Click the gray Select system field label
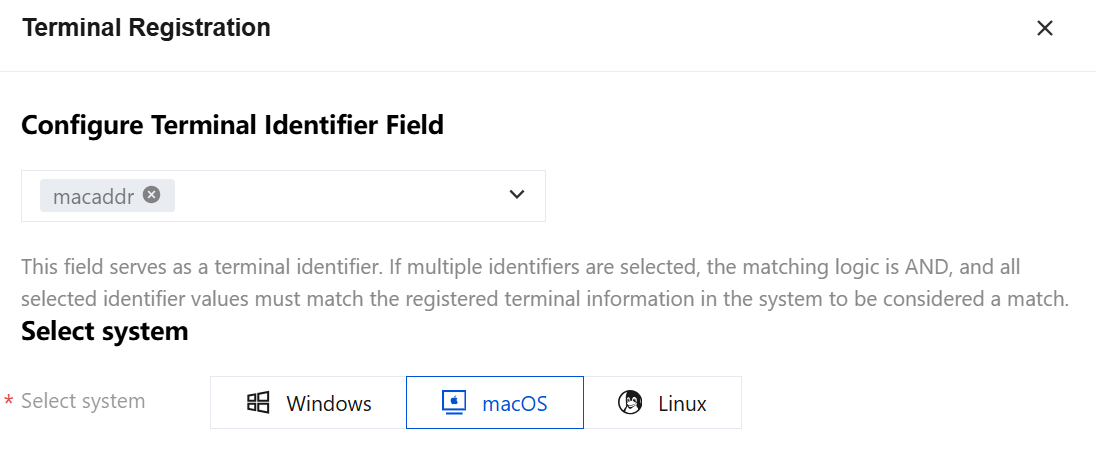The height and width of the screenshot is (452, 1096). click(83, 401)
